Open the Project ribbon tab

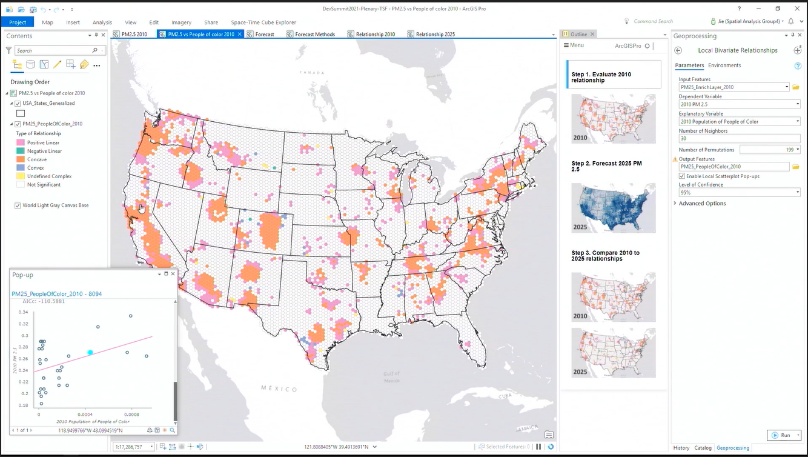click(18, 22)
